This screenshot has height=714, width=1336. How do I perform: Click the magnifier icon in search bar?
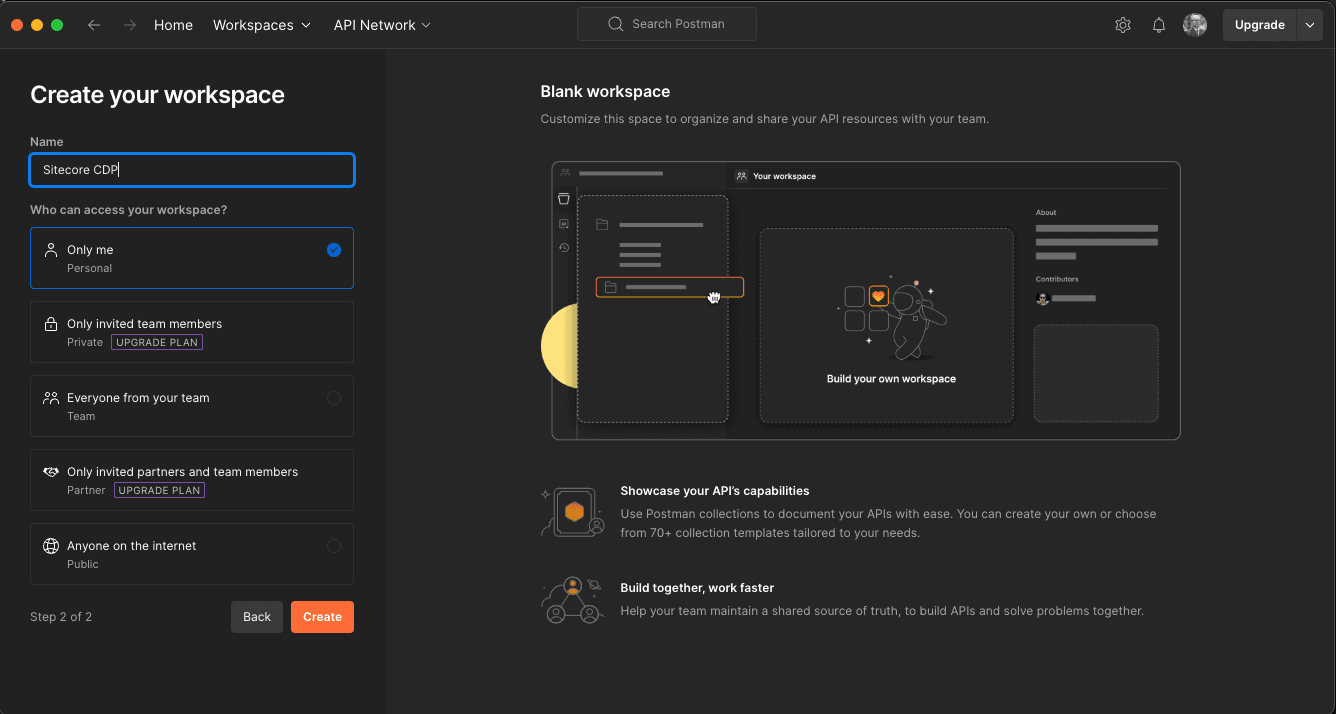click(x=616, y=24)
